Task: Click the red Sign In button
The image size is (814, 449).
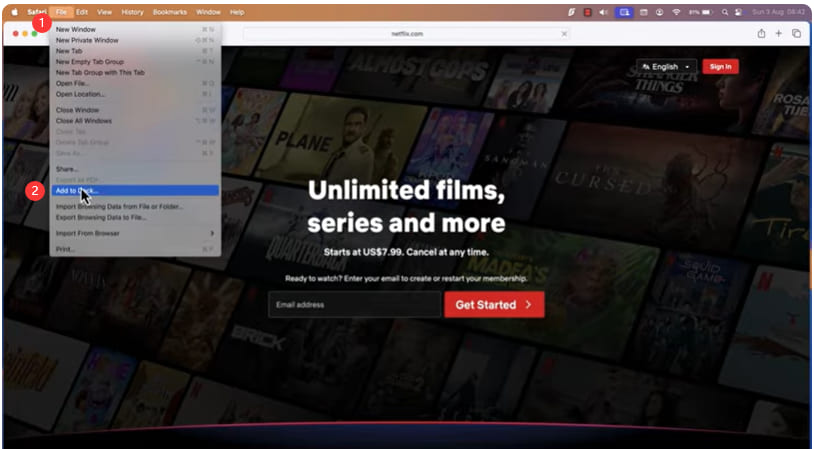Action: click(x=721, y=66)
